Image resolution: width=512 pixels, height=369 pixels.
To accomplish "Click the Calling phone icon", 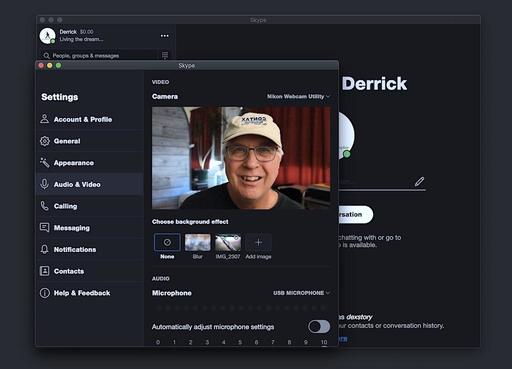I will 44,206.
